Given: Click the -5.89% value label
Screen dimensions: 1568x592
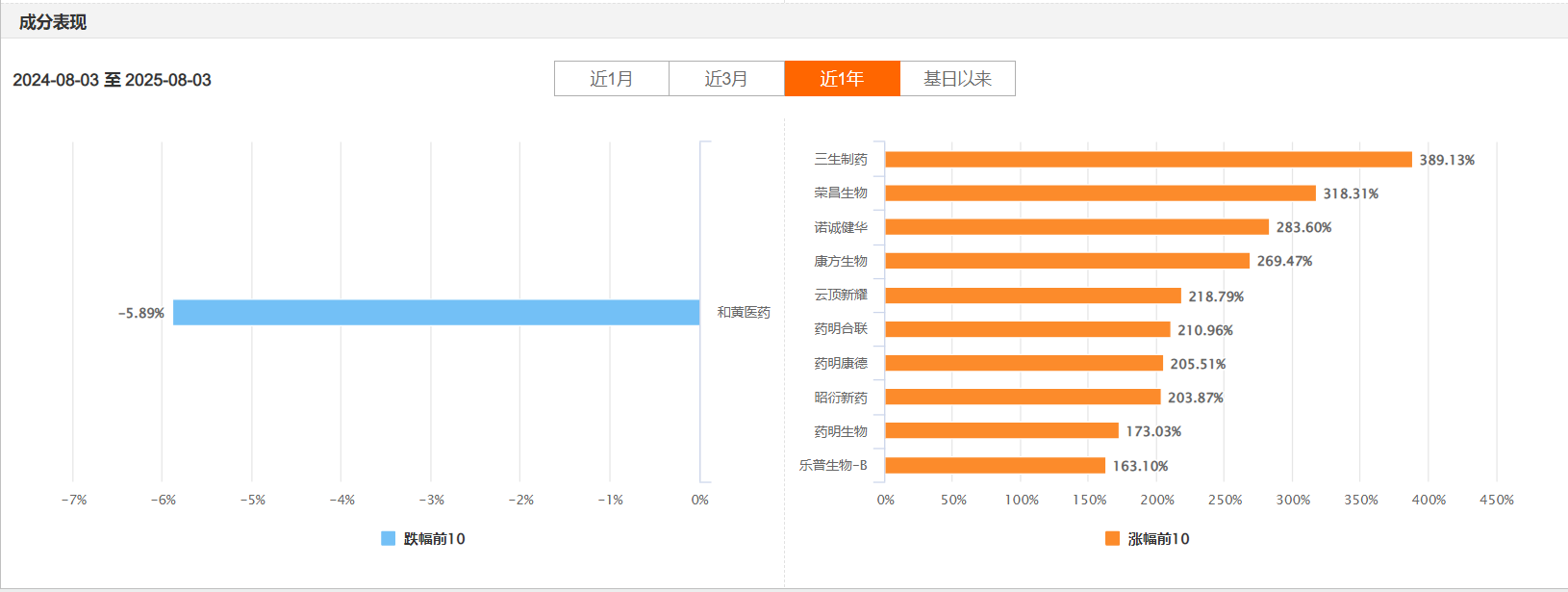Looking at the screenshot, I should tap(141, 314).
